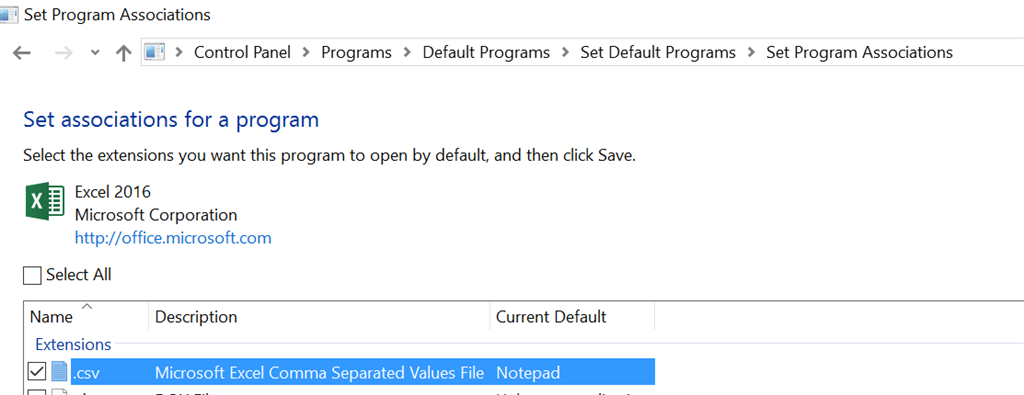Screen dimensions: 1024x395
Task: Uncheck the .csv extension checkbox
Action: [x=37, y=372]
